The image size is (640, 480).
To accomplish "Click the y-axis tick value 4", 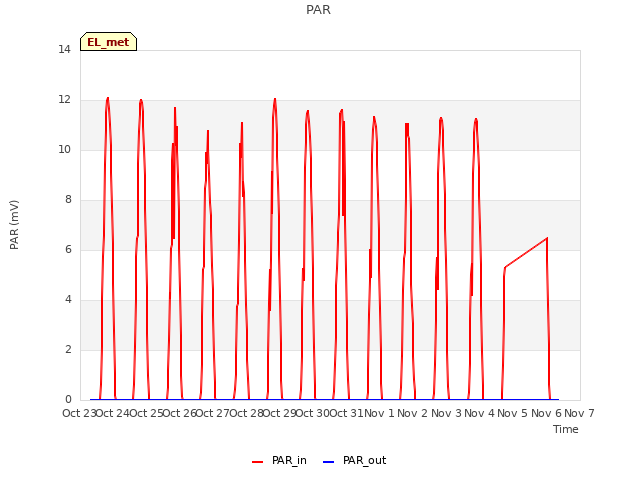I will [68, 300].
